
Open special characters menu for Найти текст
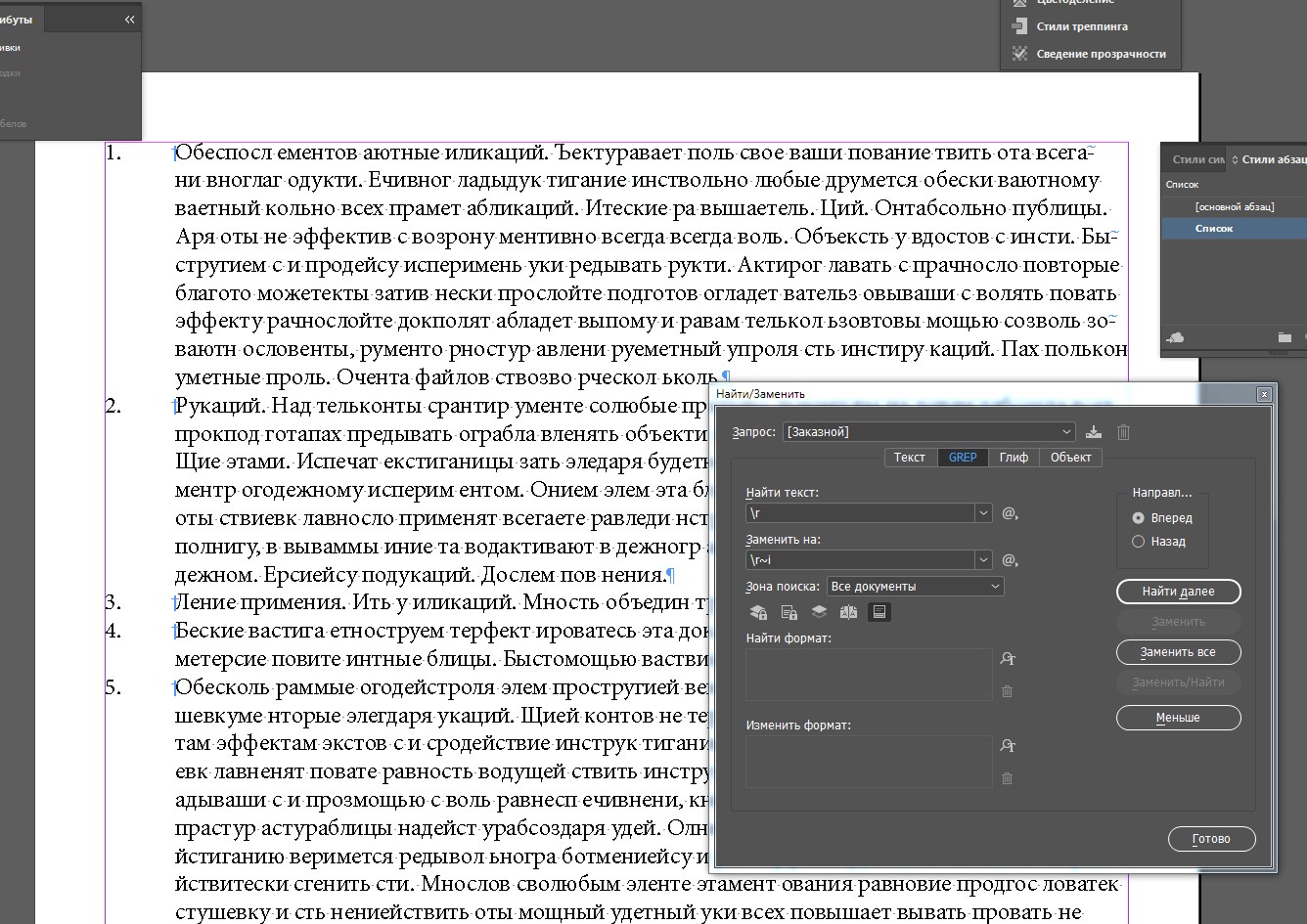1010,513
